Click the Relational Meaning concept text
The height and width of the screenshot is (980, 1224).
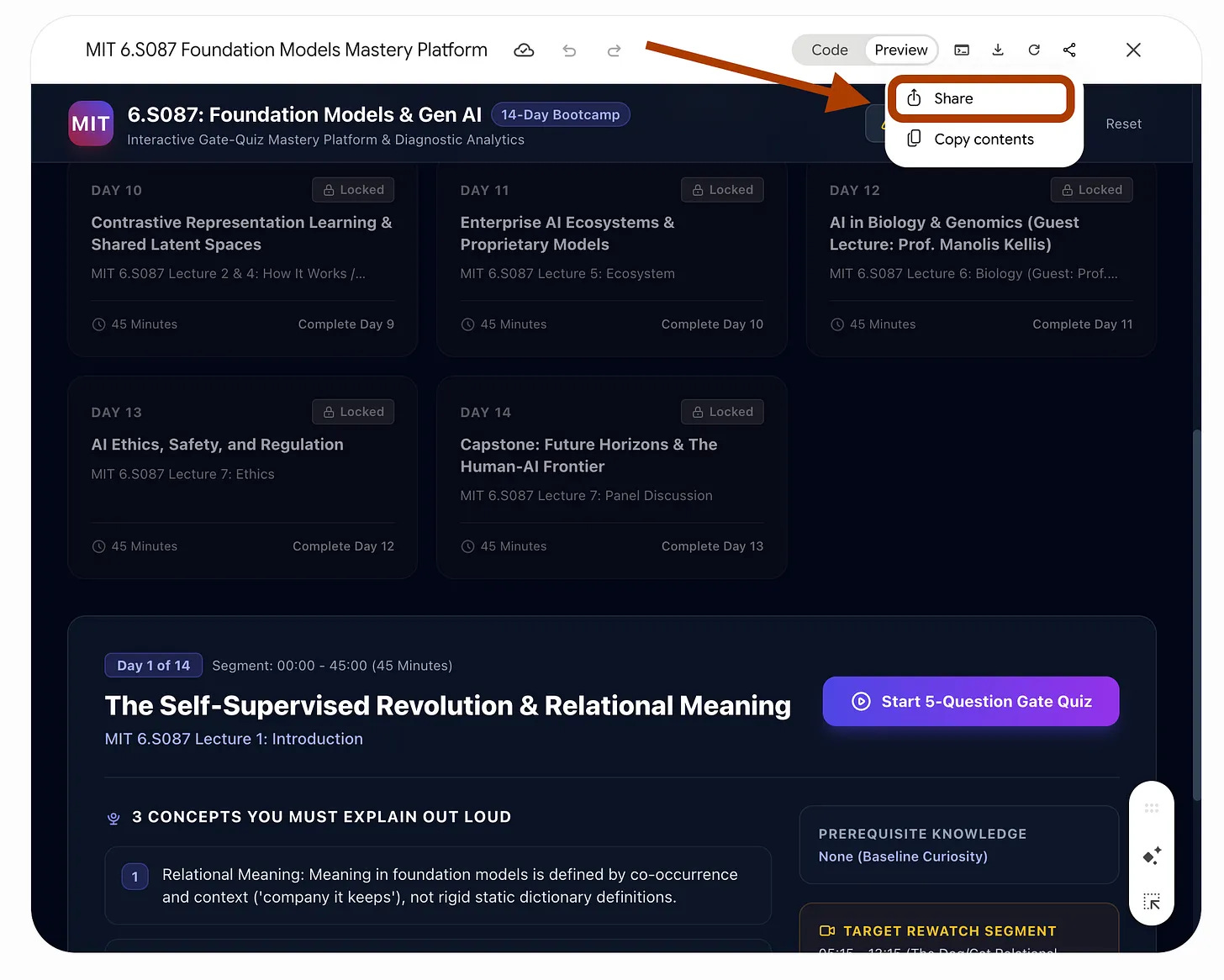(450, 886)
